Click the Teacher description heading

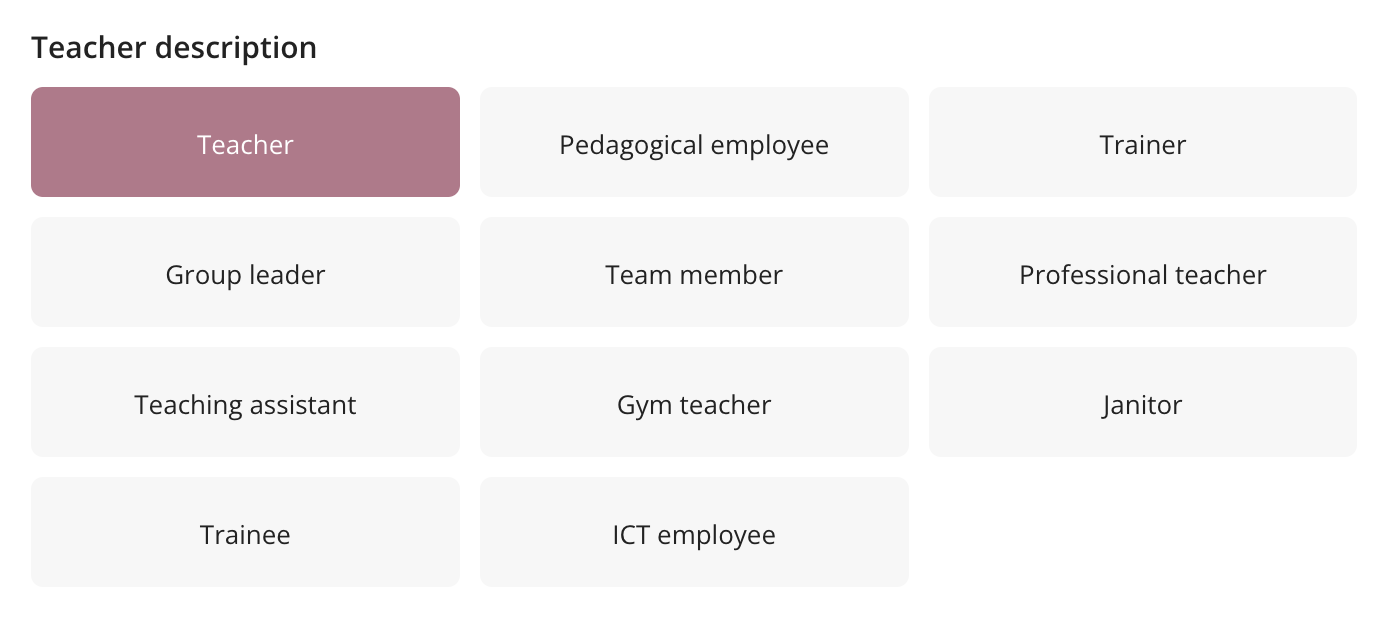pos(174,47)
